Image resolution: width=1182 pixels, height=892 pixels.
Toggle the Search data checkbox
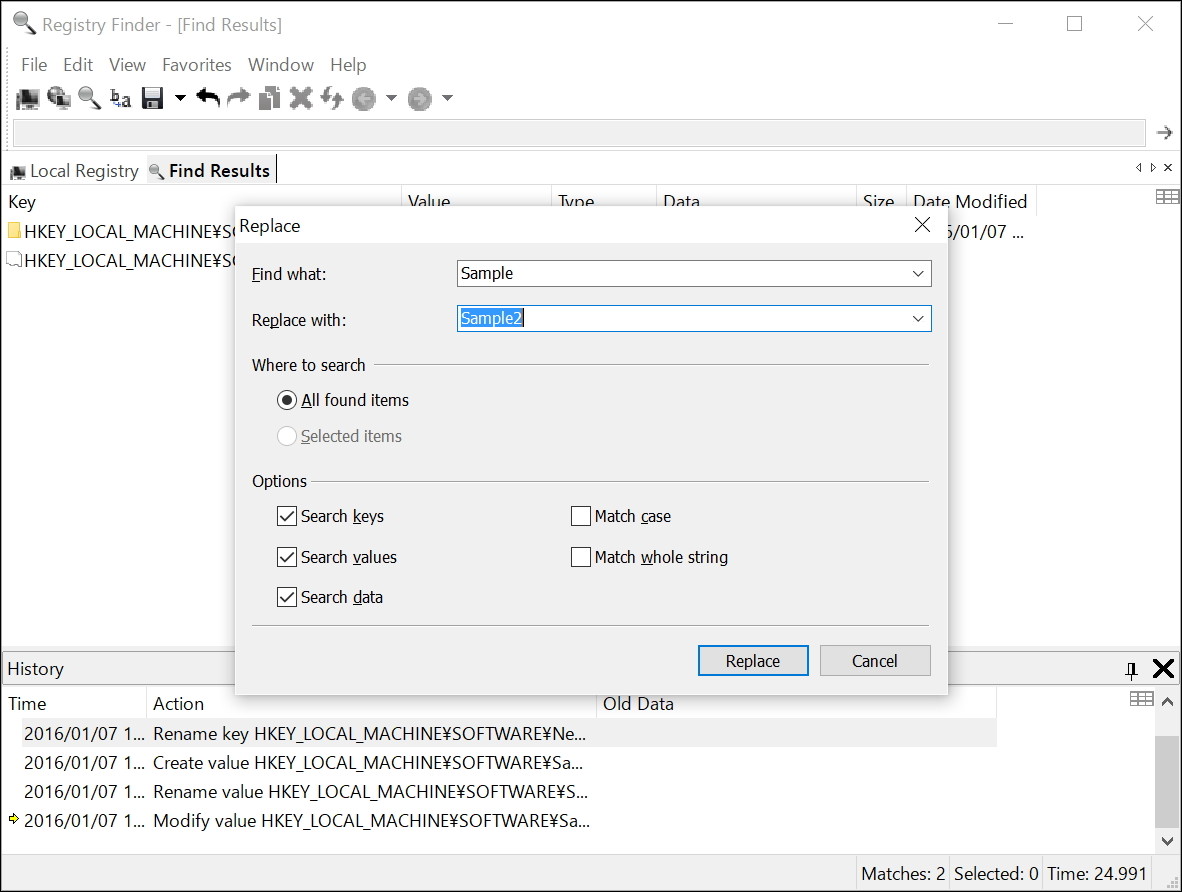(x=286, y=597)
